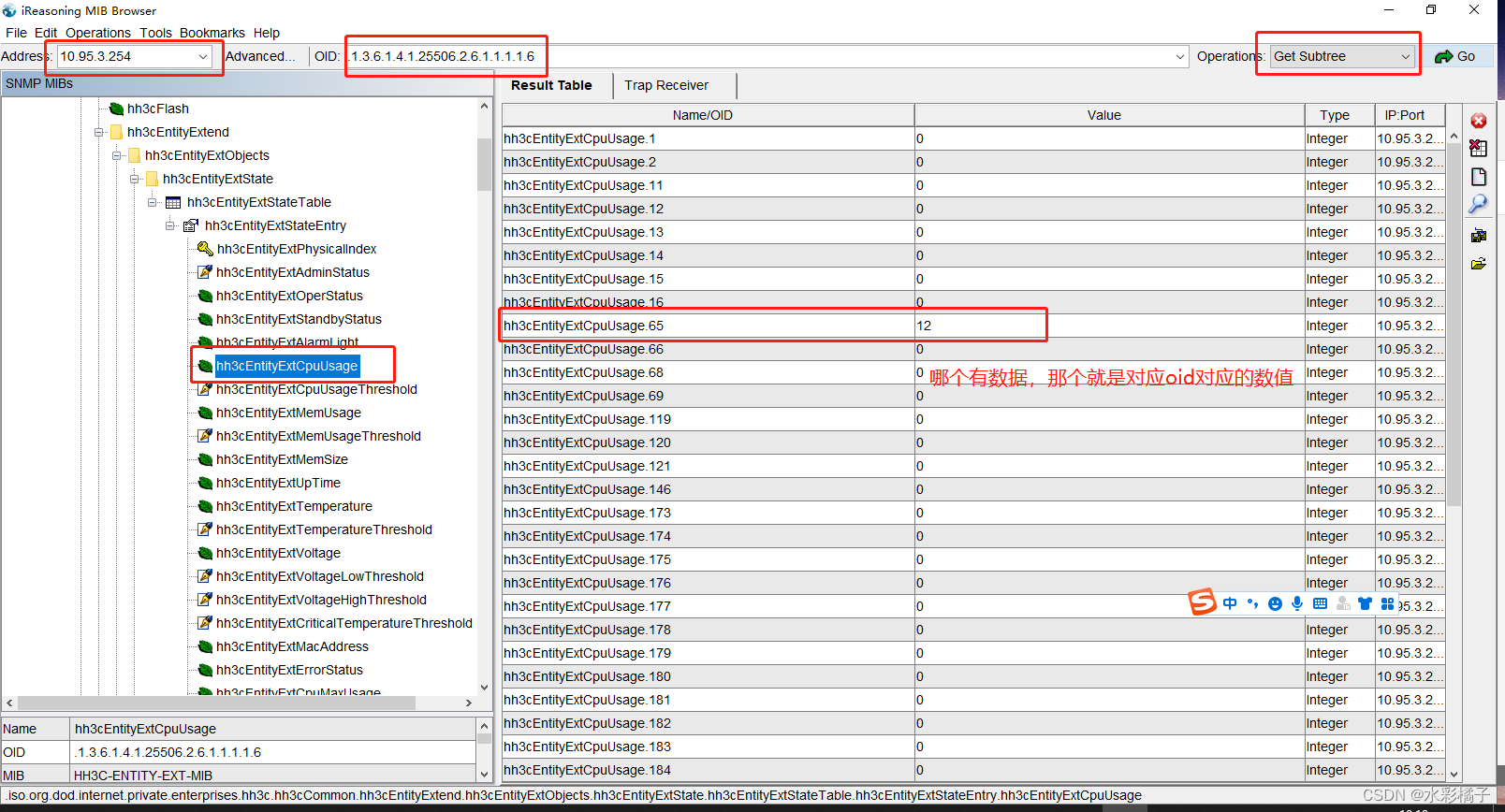Open the Operations Get Subtree dropdown
1505x812 pixels.
click(x=1406, y=56)
